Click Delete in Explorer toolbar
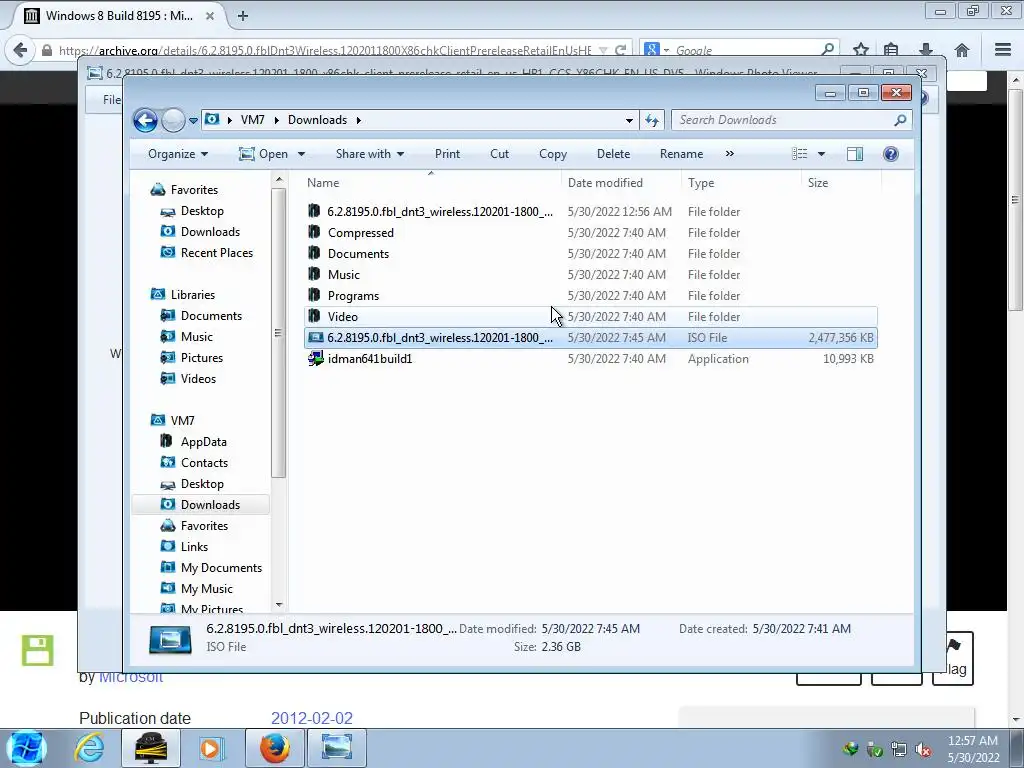This screenshot has height=768, width=1024. (x=613, y=154)
